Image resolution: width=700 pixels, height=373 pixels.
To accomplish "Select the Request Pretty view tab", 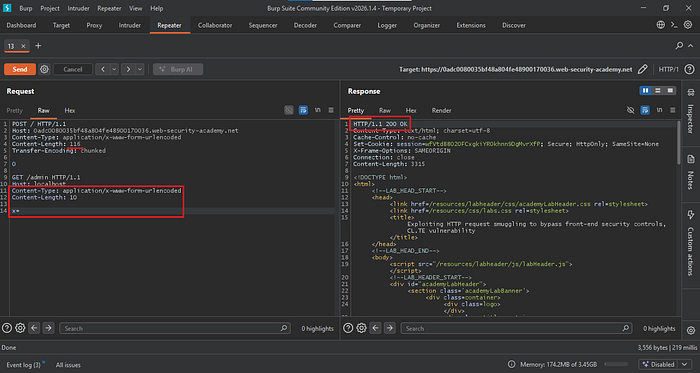I will click(x=14, y=110).
